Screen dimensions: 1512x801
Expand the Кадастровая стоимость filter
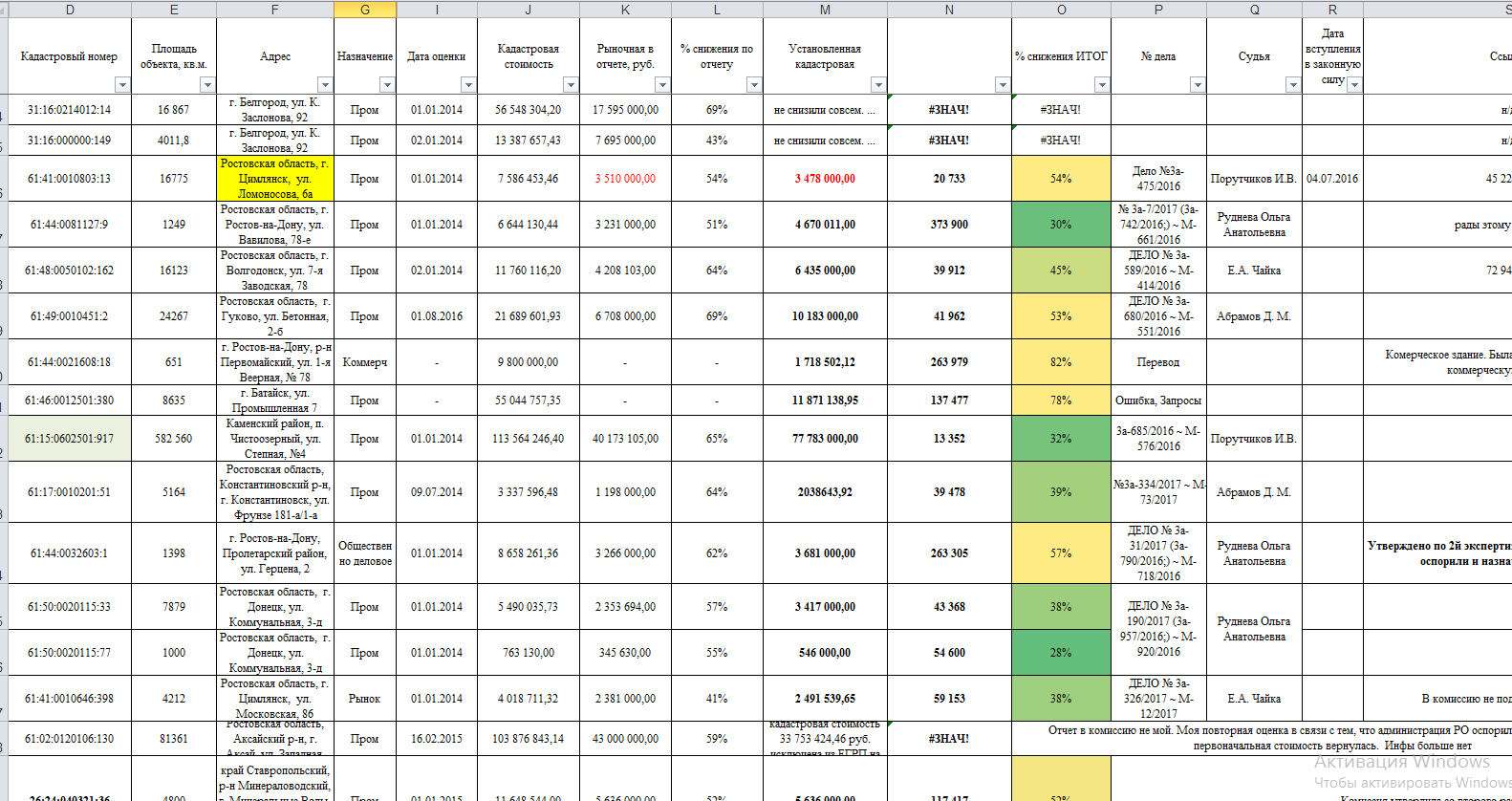(571, 85)
